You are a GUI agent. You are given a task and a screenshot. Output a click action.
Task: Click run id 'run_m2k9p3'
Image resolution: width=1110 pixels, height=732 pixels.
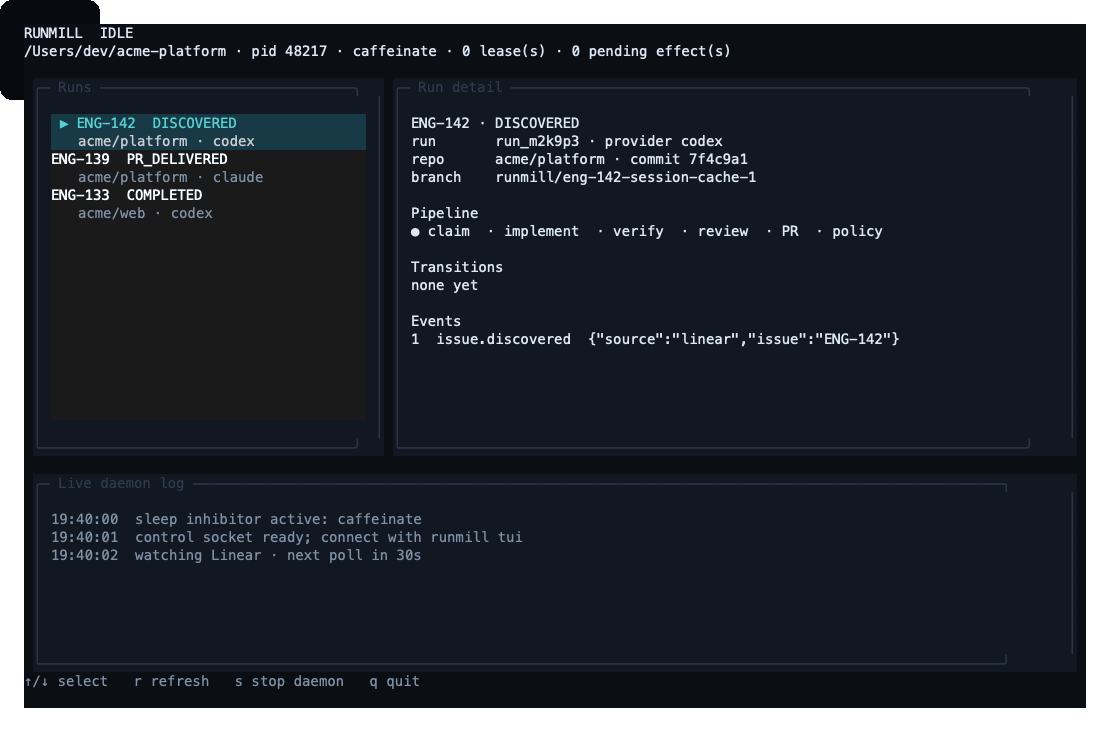click(537, 142)
